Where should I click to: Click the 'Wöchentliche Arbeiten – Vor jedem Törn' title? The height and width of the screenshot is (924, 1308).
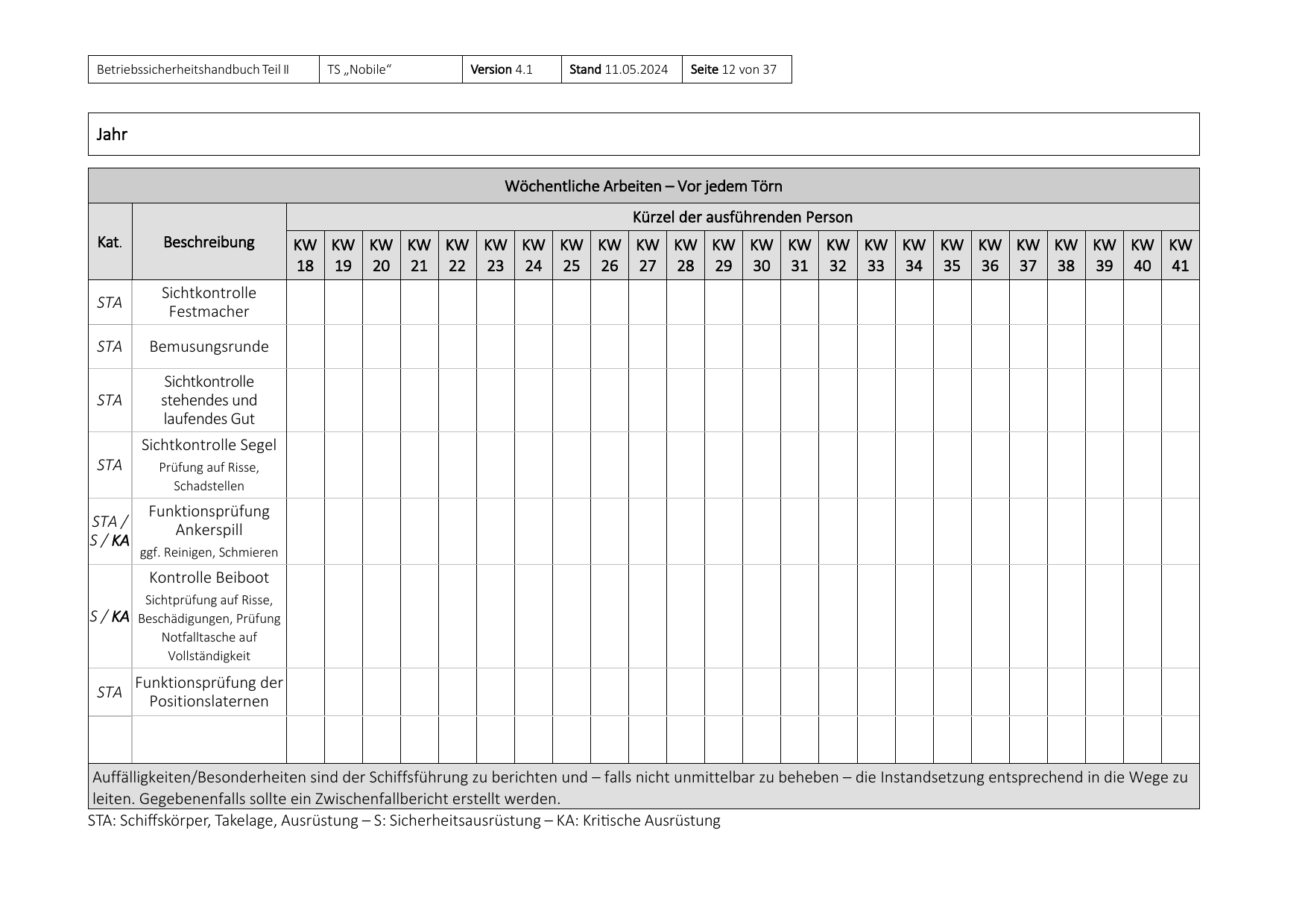pyautogui.click(x=643, y=186)
